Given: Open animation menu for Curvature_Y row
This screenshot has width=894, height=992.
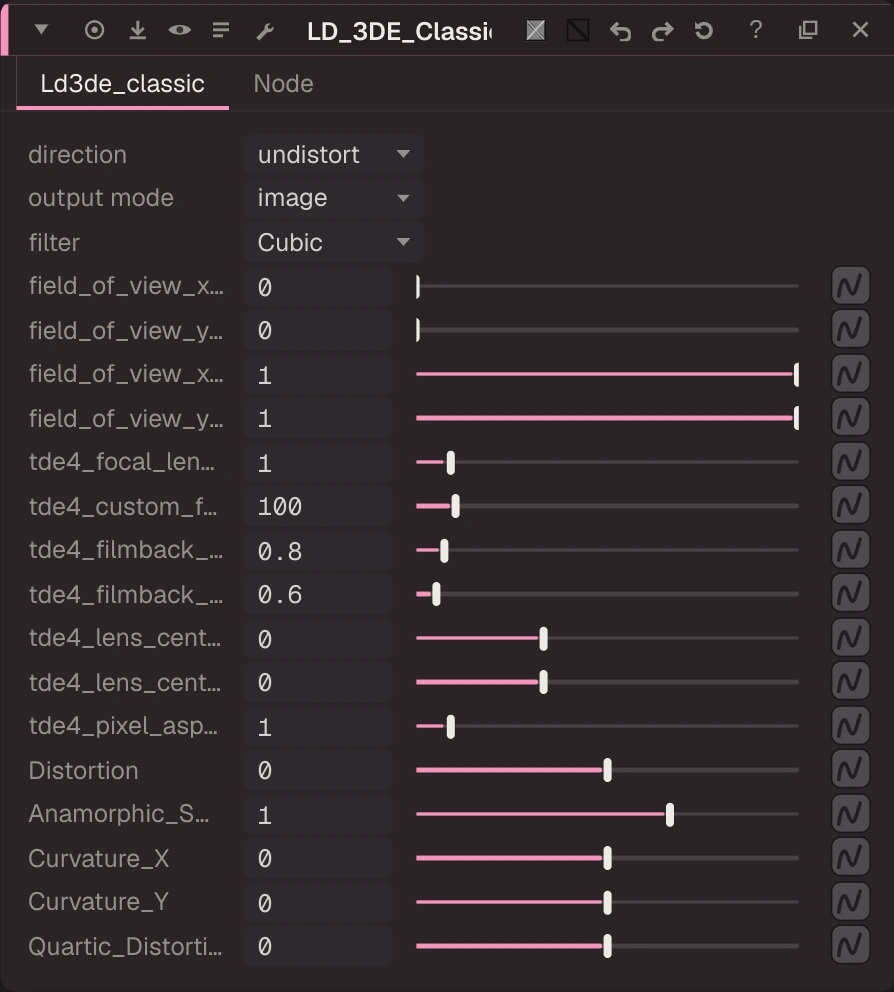Looking at the screenshot, I should (x=850, y=901).
